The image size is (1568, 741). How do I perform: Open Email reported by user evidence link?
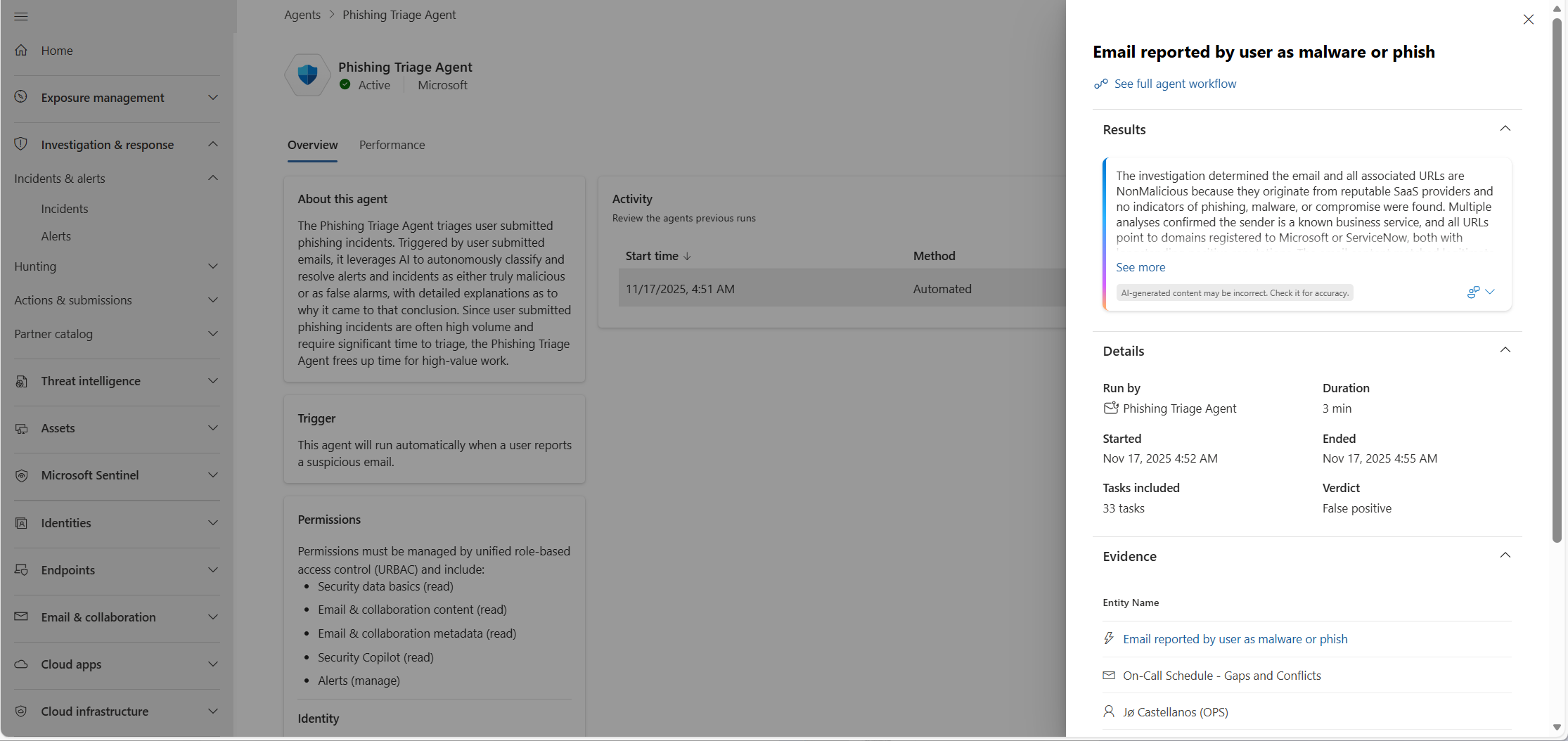pos(1235,639)
